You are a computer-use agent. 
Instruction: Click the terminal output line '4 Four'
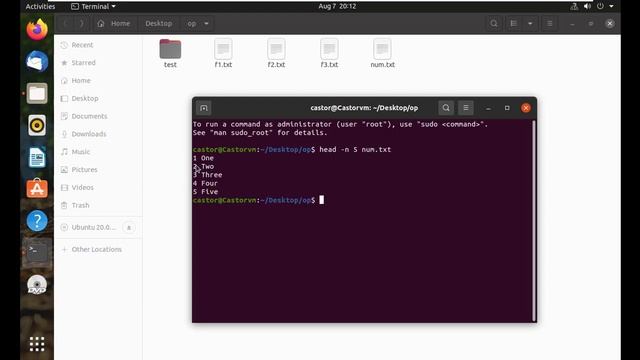coord(205,183)
